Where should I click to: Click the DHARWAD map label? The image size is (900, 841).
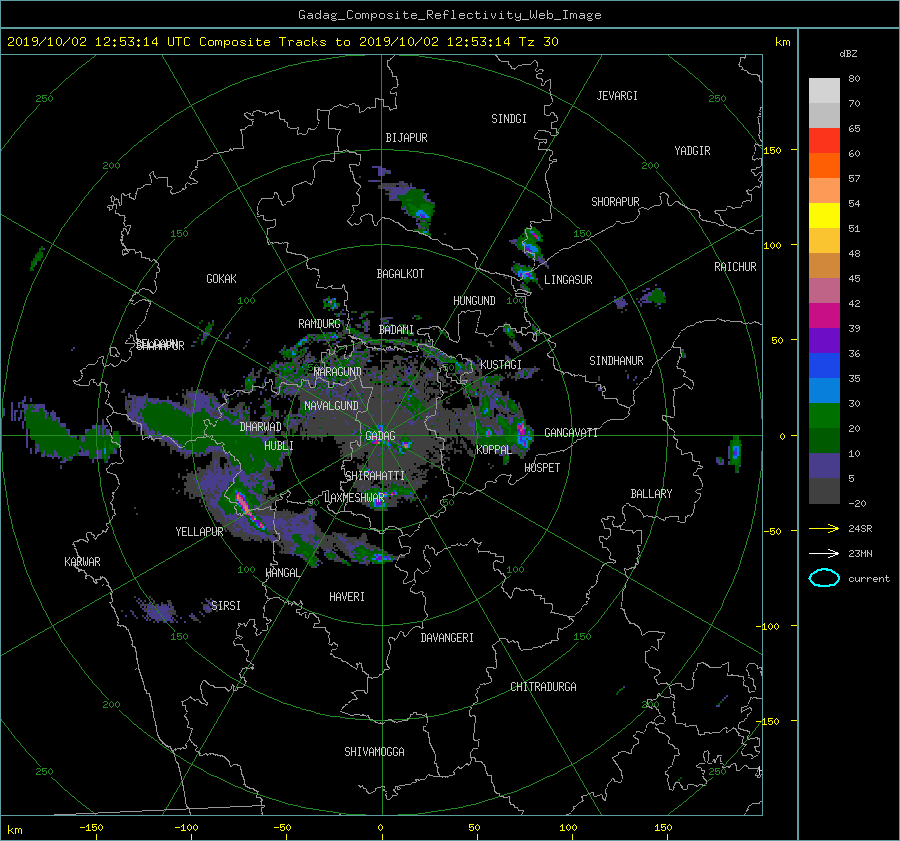click(260, 427)
